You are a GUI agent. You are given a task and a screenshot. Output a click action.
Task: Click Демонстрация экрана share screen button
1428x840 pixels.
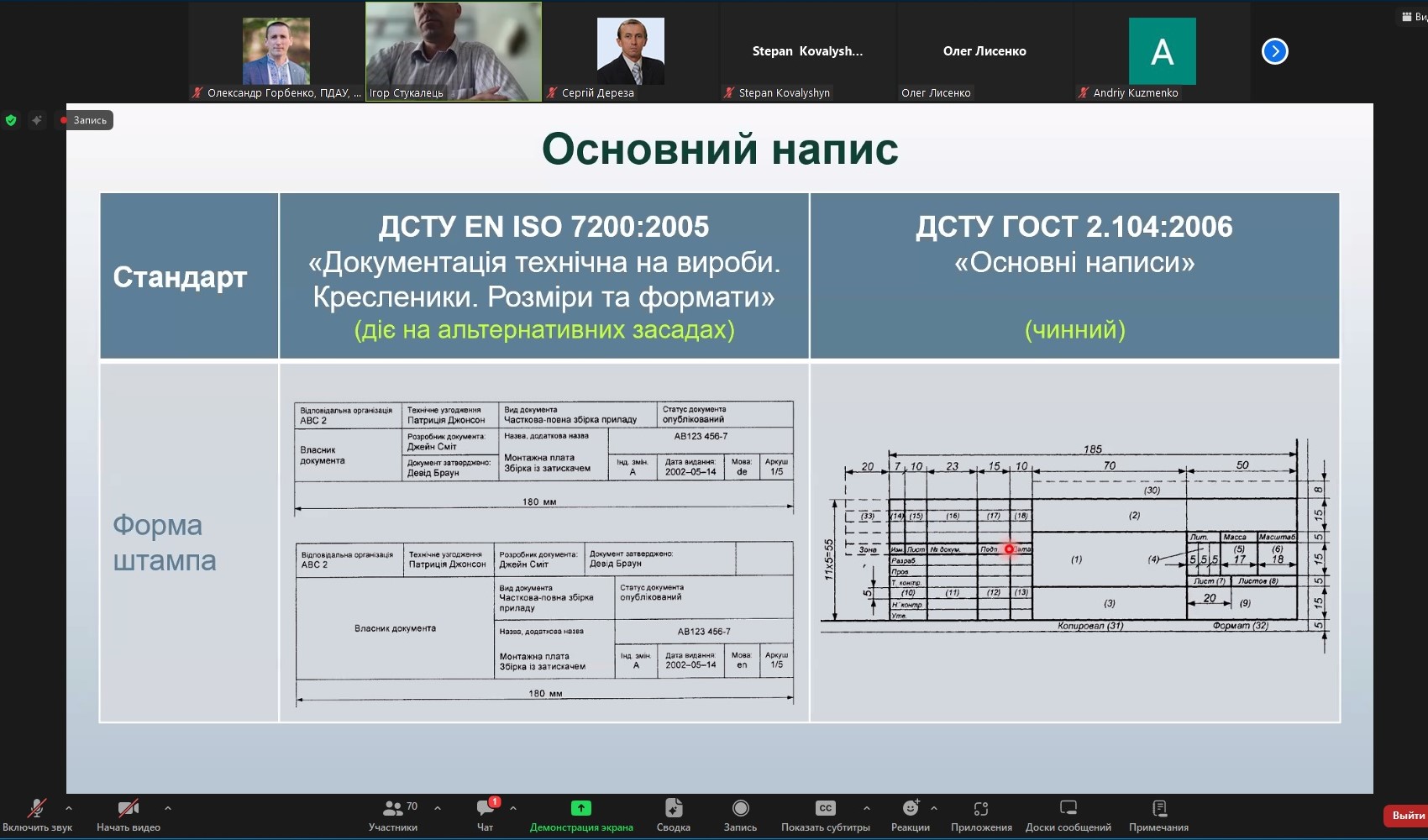tap(581, 816)
